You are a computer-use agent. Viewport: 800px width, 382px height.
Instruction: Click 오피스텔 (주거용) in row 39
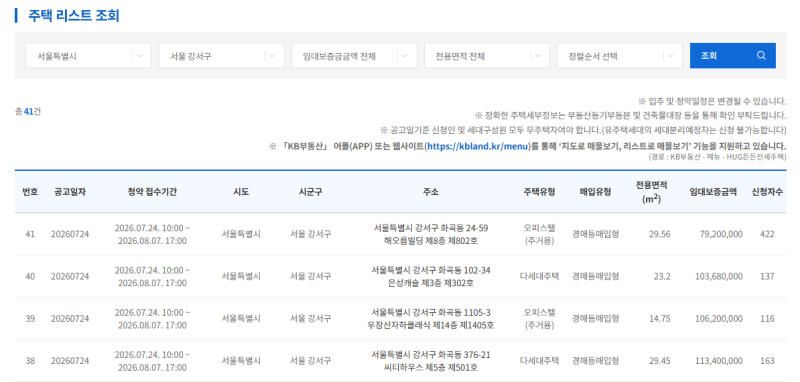pyautogui.click(x=539, y=319)
